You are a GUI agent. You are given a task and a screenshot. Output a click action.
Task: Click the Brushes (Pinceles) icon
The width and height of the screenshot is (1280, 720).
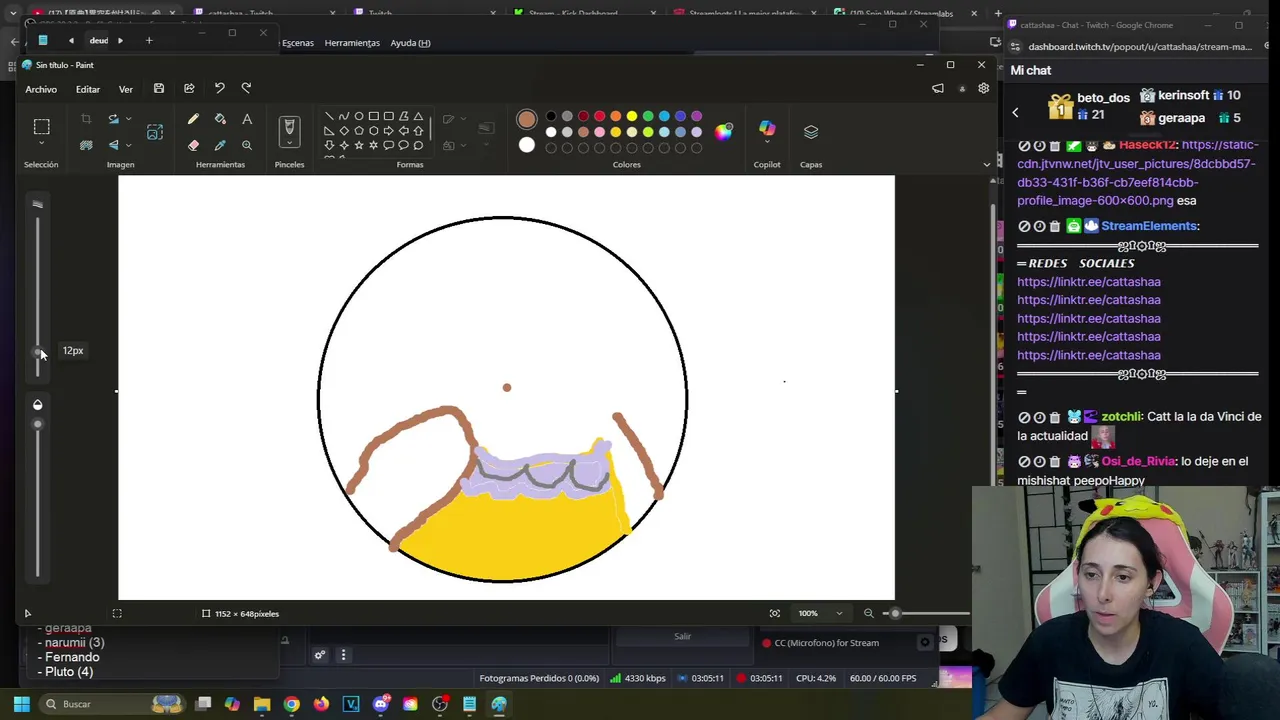coord(289,128)
